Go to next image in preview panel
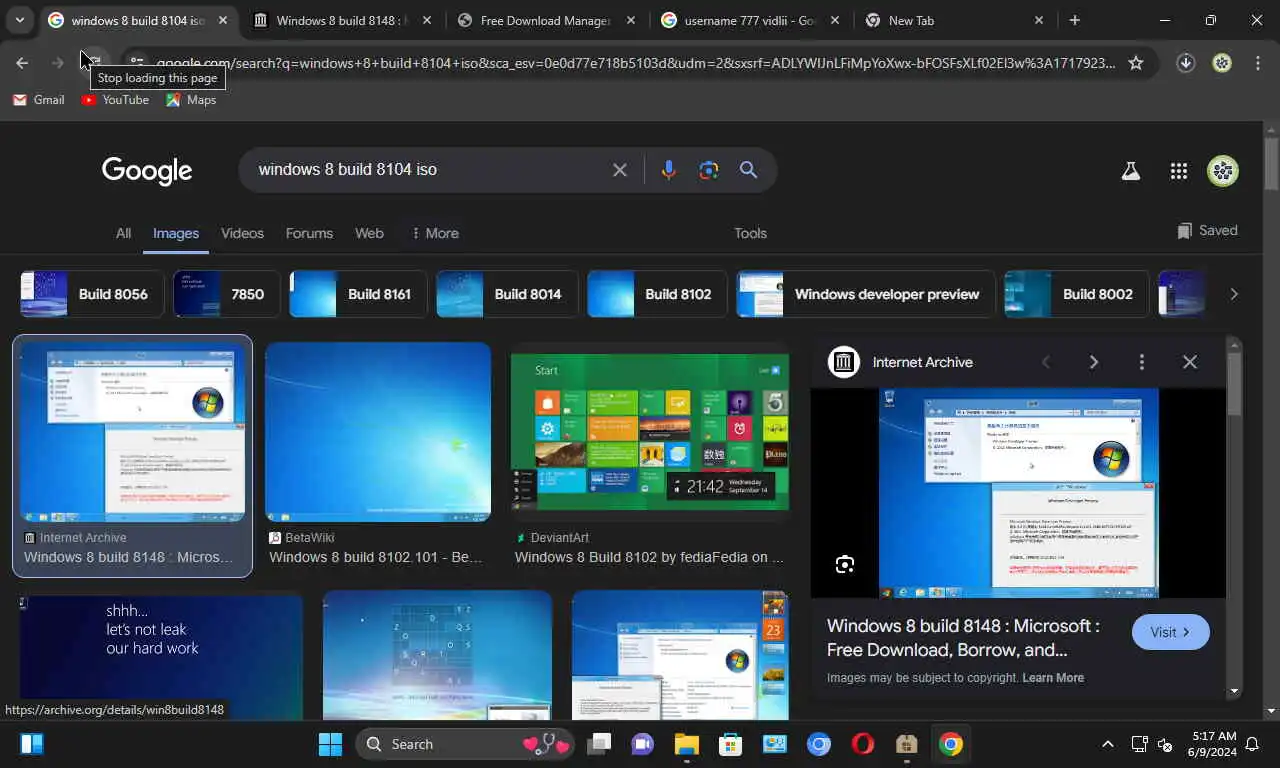The image size is (1280, 768). [1093, 362]
